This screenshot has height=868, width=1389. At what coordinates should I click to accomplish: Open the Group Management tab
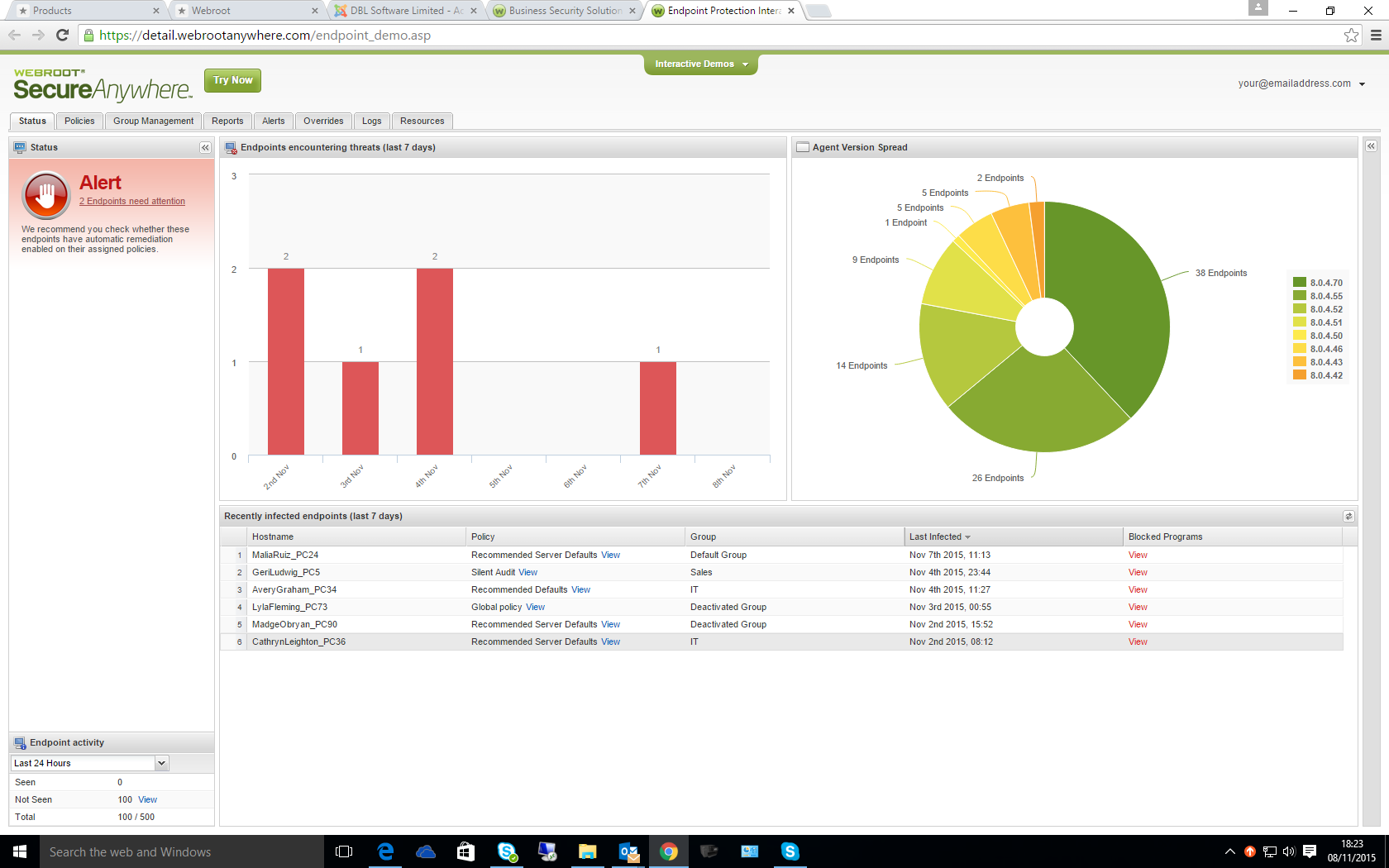153,121
